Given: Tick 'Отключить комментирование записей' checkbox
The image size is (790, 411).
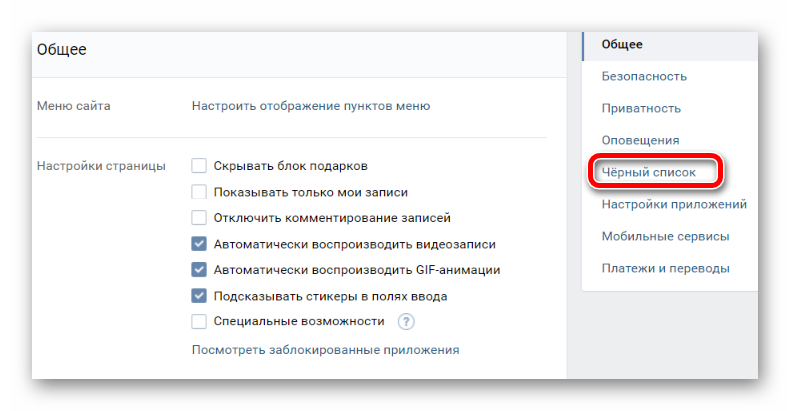Looking at the screenshot, I should [x=199, y=218].
